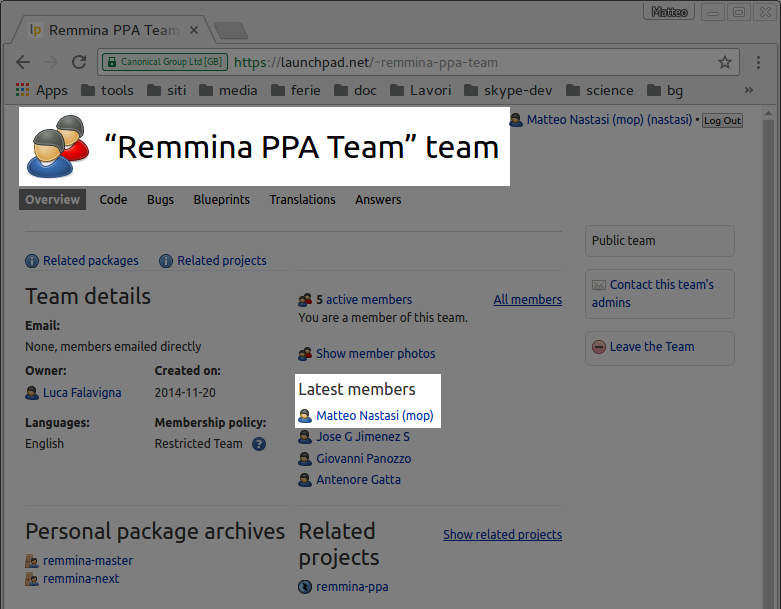Click the Matteo profile button in title bar
This screenshot has width=781, height=609.
[x=669, y=11]
